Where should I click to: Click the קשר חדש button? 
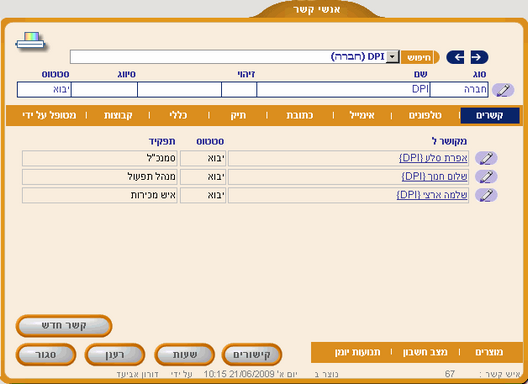pos(64,326)
